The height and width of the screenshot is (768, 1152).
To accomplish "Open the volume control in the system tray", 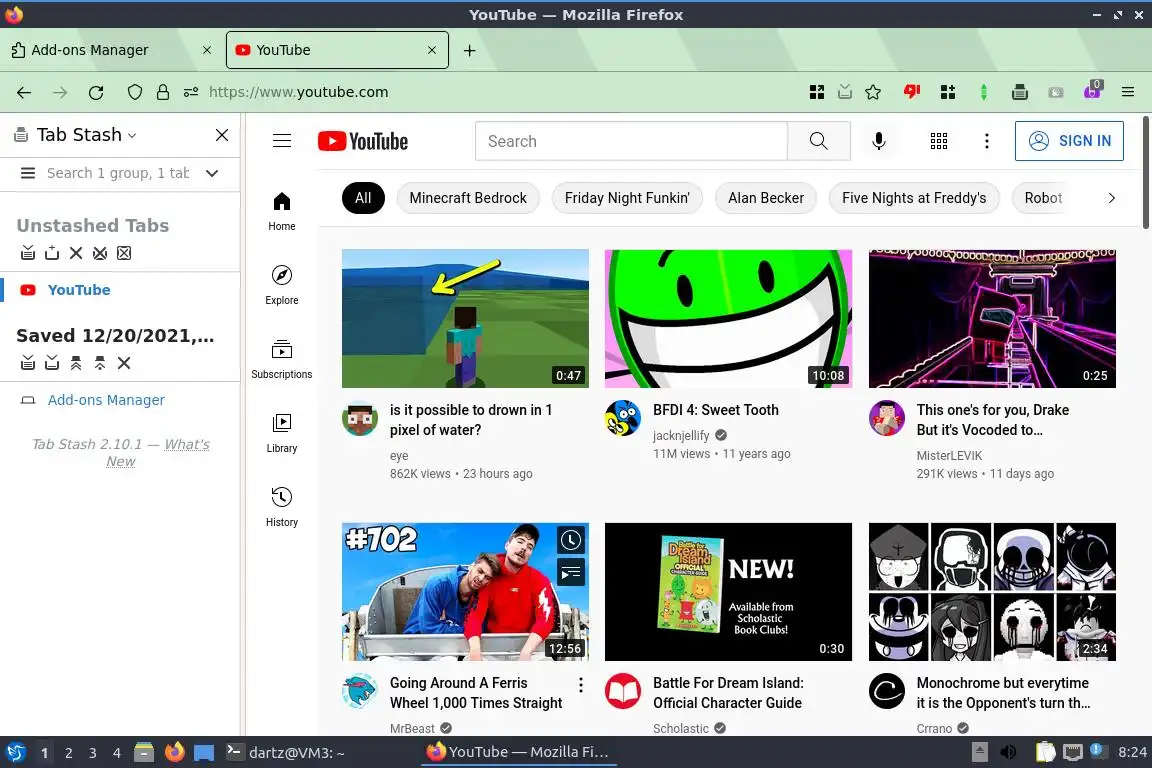I will tap(1009, 753).
